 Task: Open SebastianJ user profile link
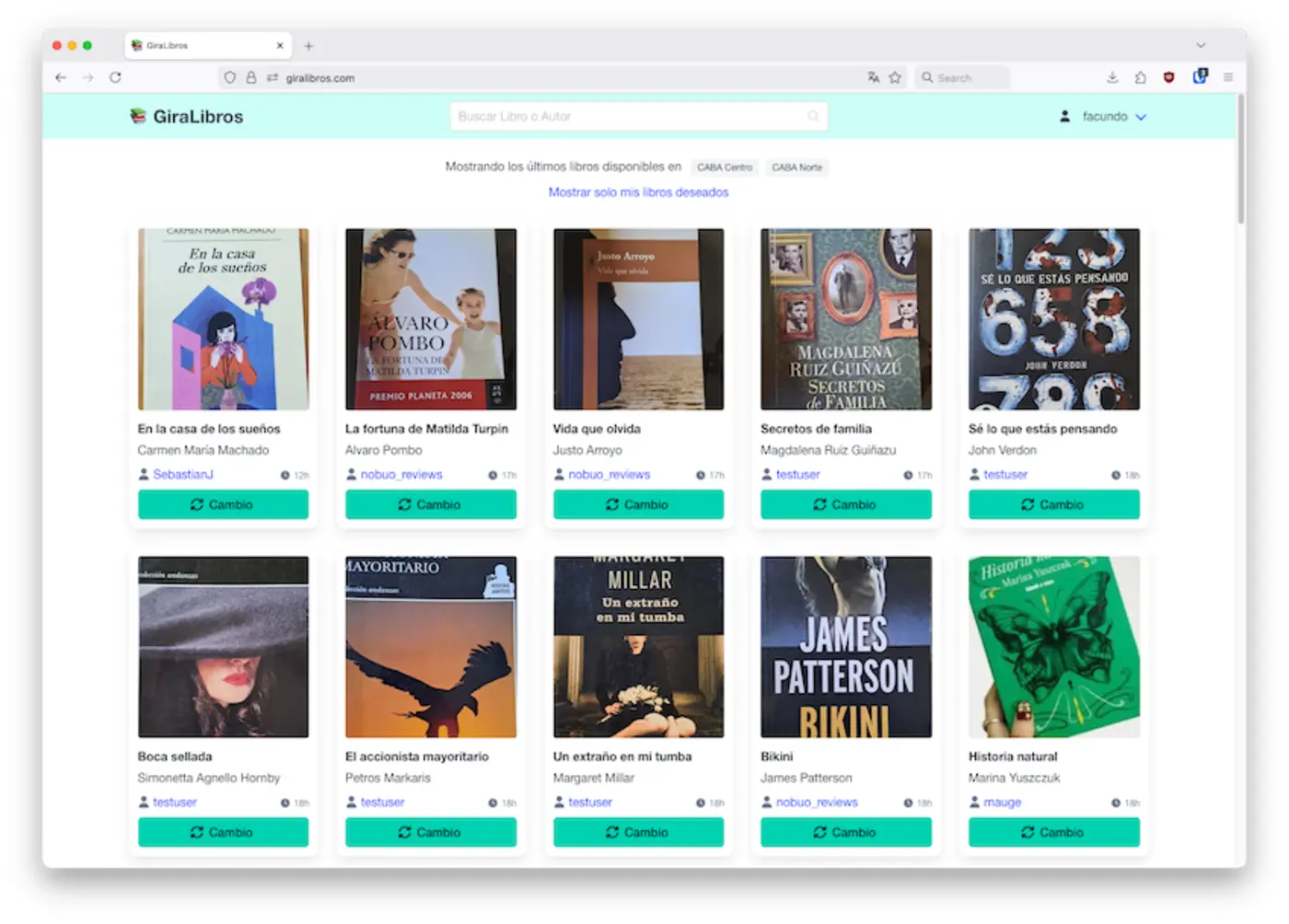point(182,475)
